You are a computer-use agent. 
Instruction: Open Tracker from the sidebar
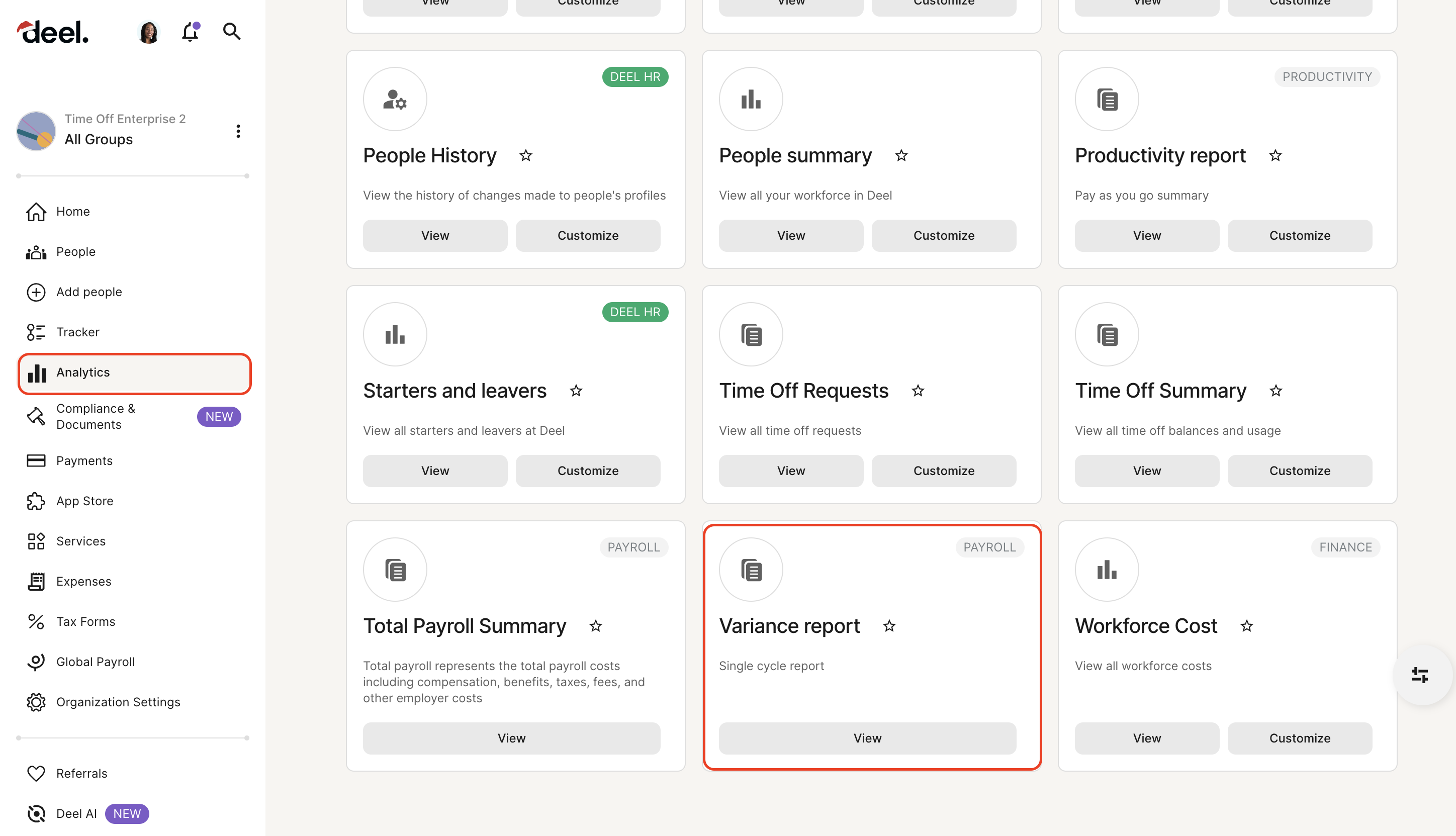pos(77,332)
